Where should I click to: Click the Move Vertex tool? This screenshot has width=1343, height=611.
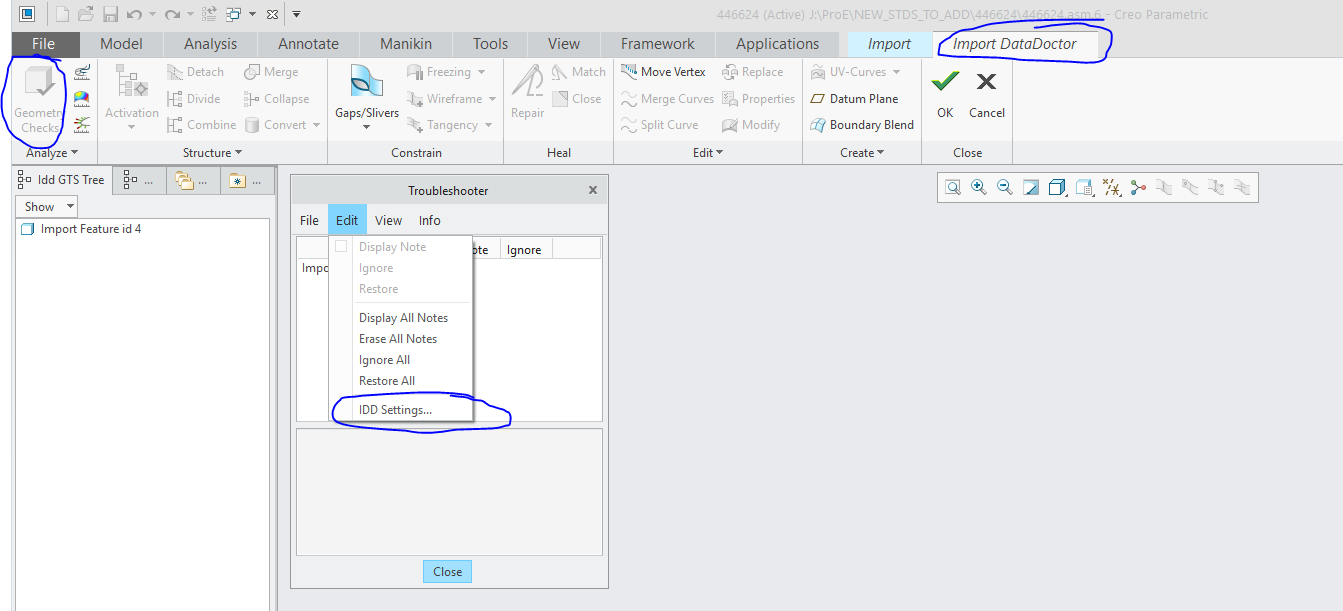[664, 71]
